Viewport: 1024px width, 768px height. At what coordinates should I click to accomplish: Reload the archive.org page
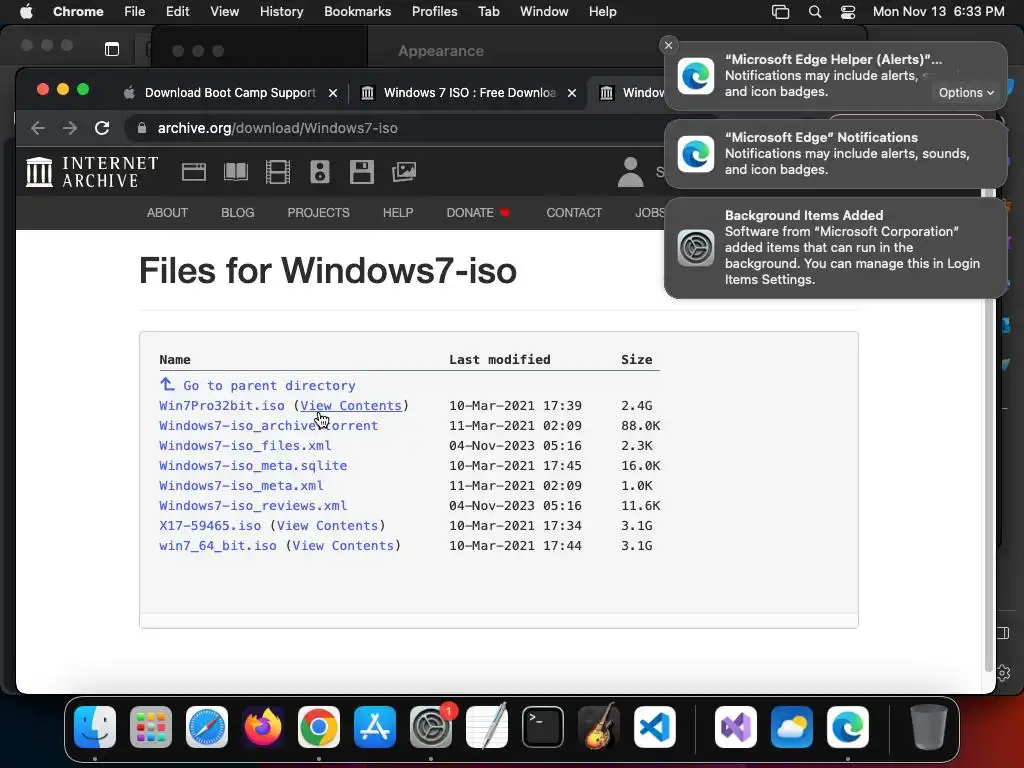[102, 128]
